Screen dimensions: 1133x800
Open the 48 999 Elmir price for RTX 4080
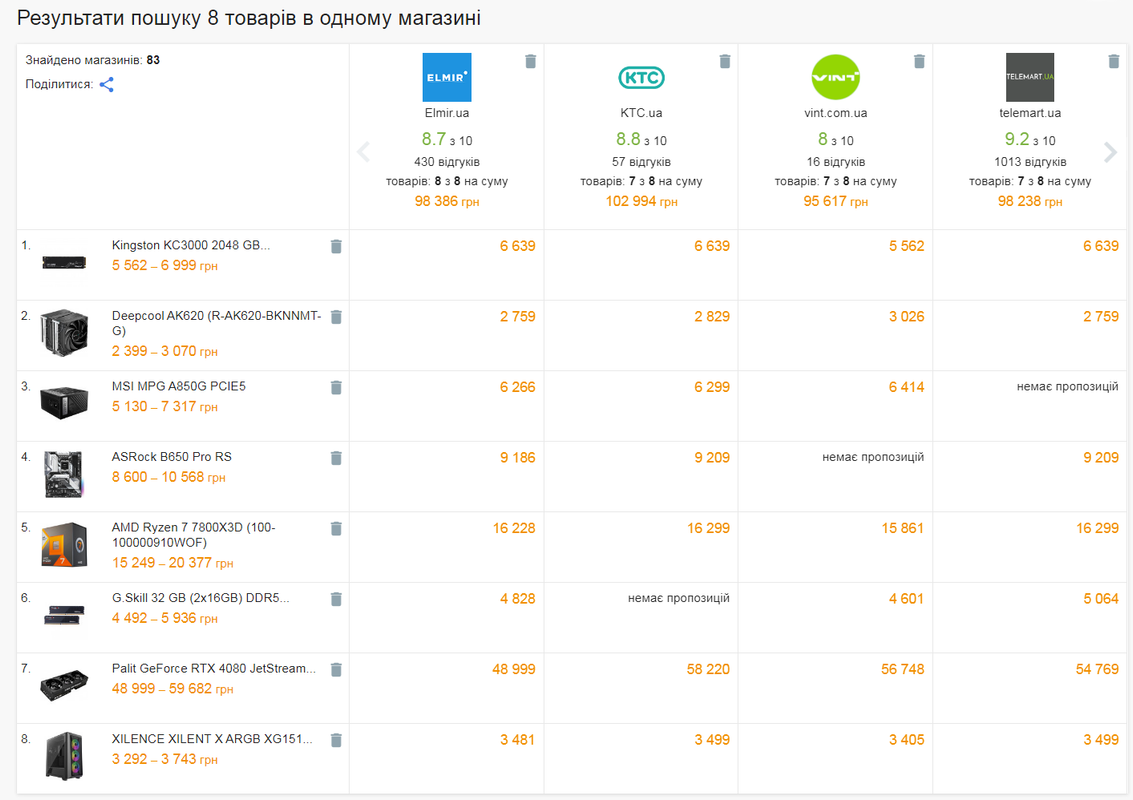coord(514,669)
